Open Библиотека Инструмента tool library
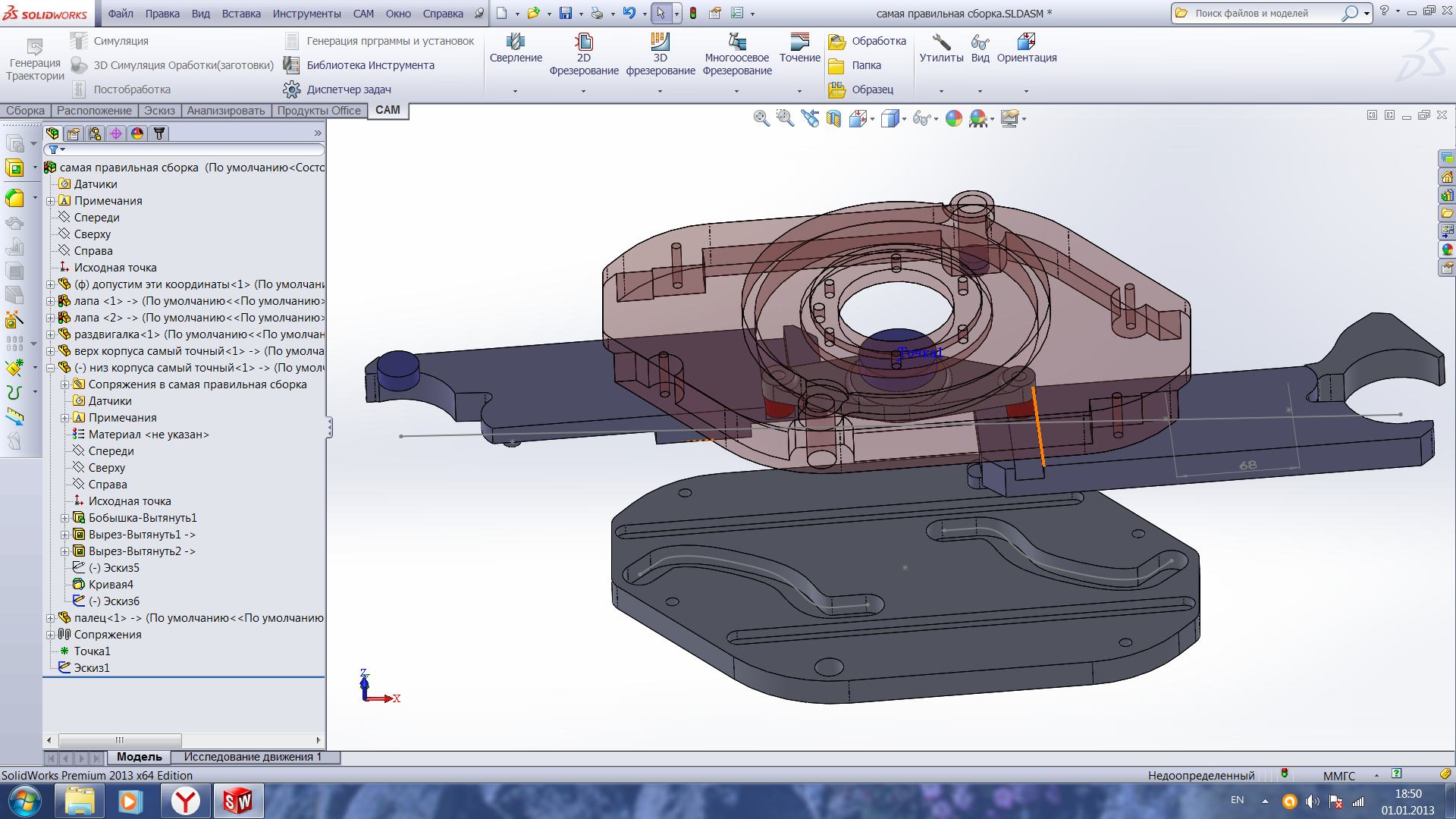Viewport: 1456px width, 819px height. tap(370, 65)
